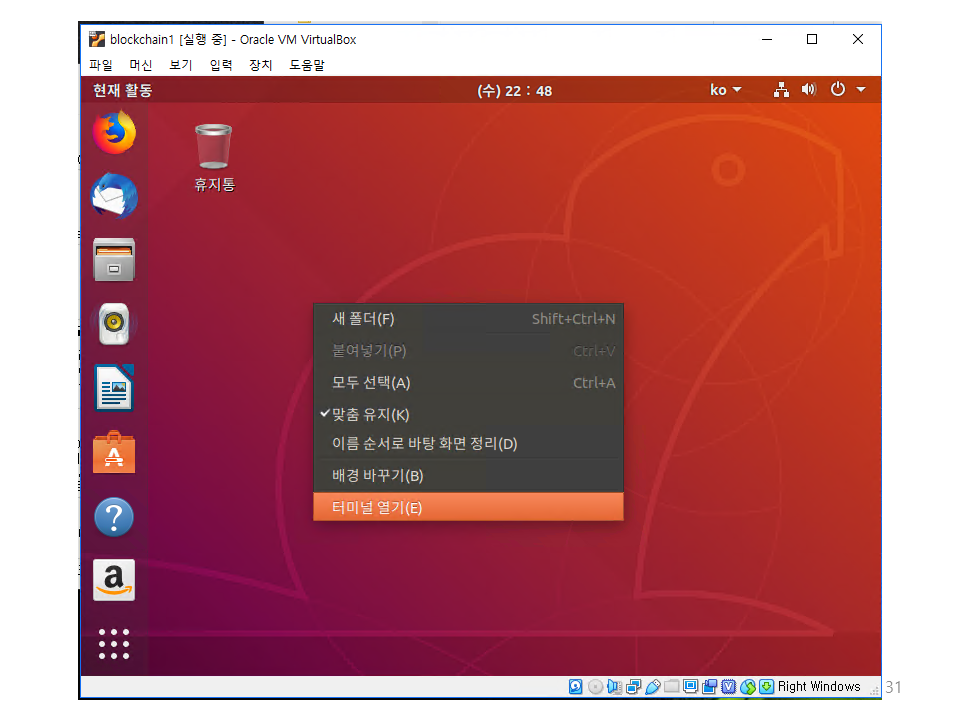Click the optical disc status icon
This screenshot has height=720, width=960.
(595, 687)
